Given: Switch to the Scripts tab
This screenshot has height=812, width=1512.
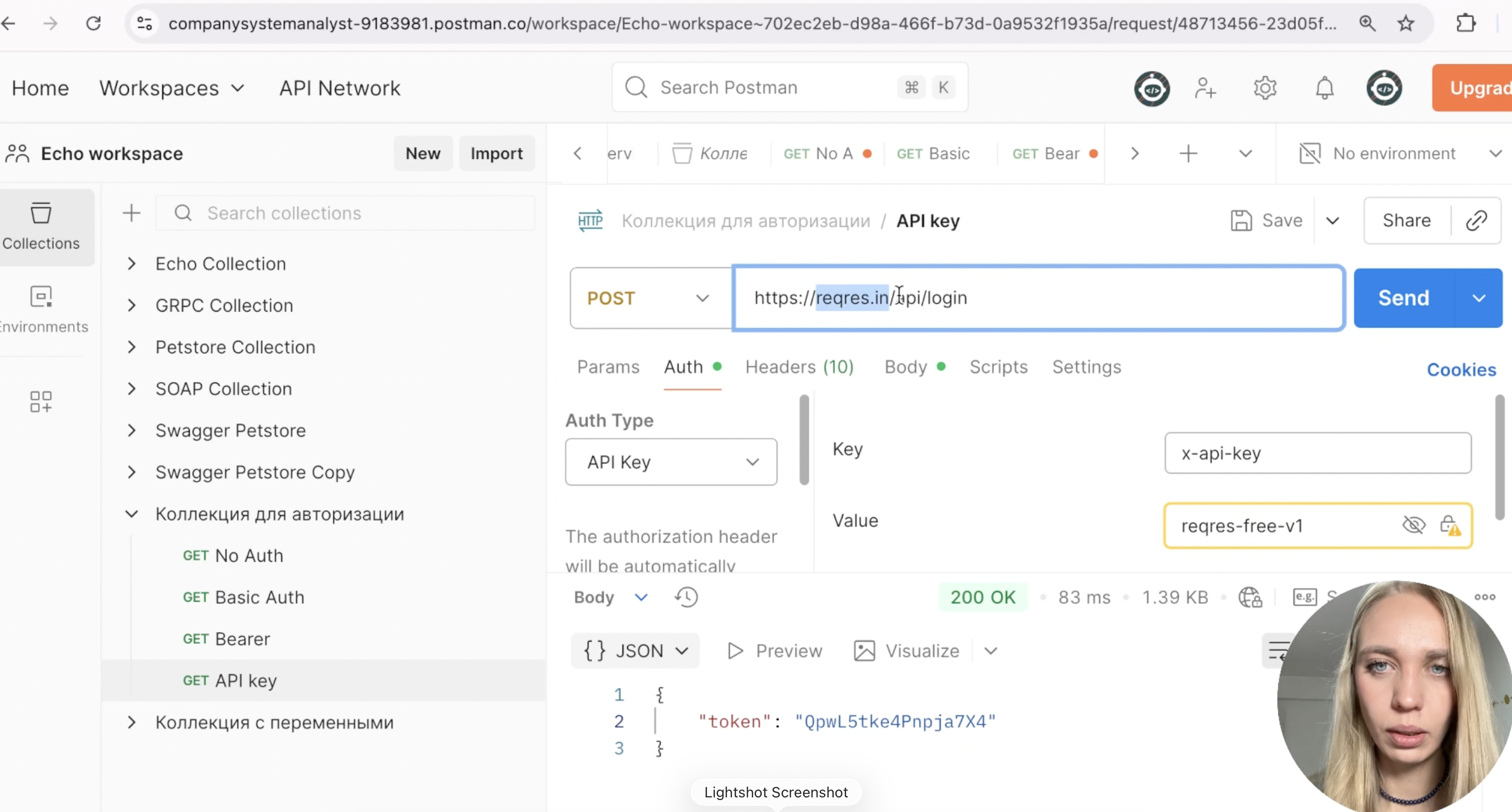Looking at the screenshot, I should point(999,367).
